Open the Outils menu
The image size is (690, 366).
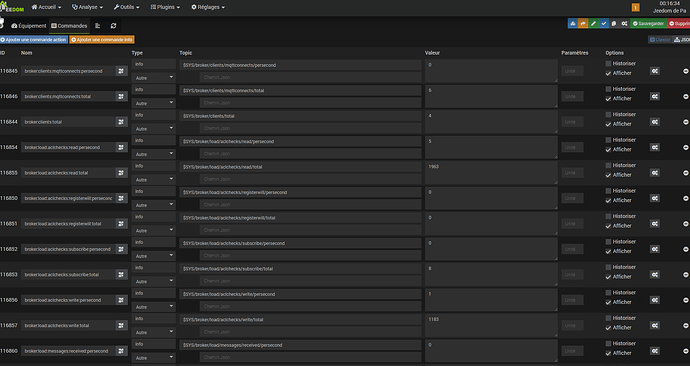click(x=126, y=7)
